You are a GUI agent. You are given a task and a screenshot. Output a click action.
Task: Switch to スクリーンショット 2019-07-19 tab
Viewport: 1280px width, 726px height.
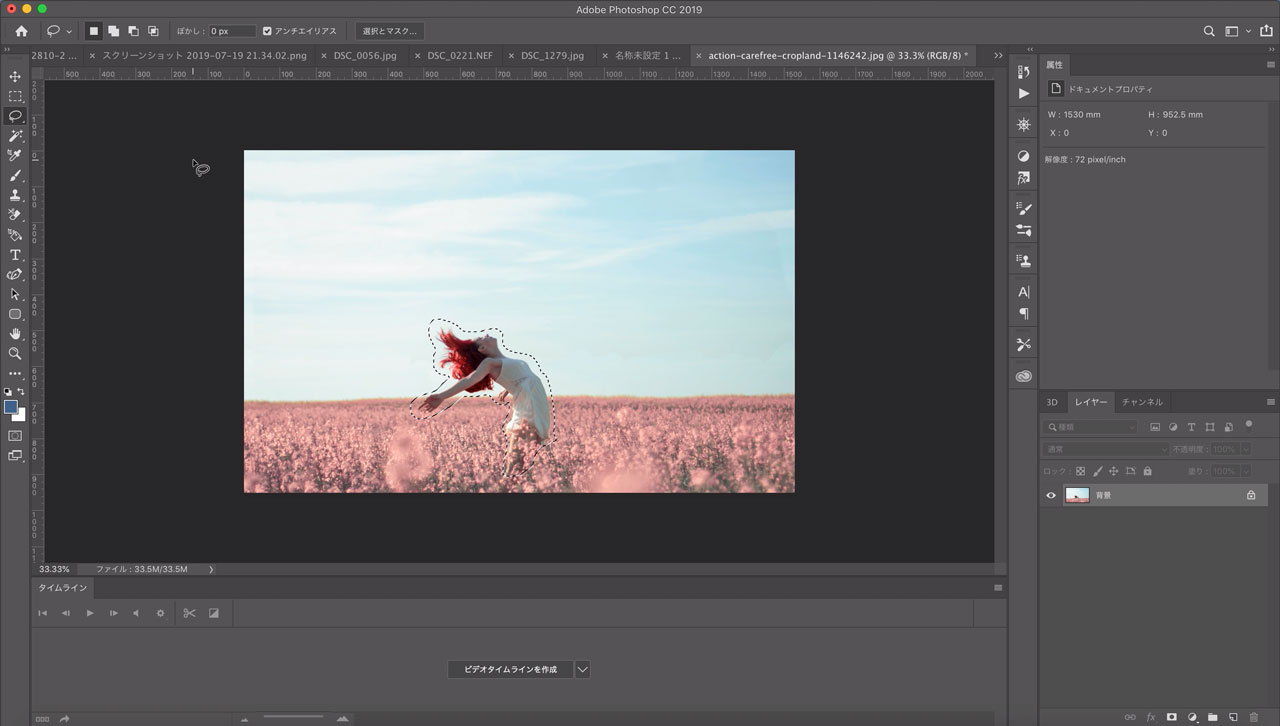(204, 56)
